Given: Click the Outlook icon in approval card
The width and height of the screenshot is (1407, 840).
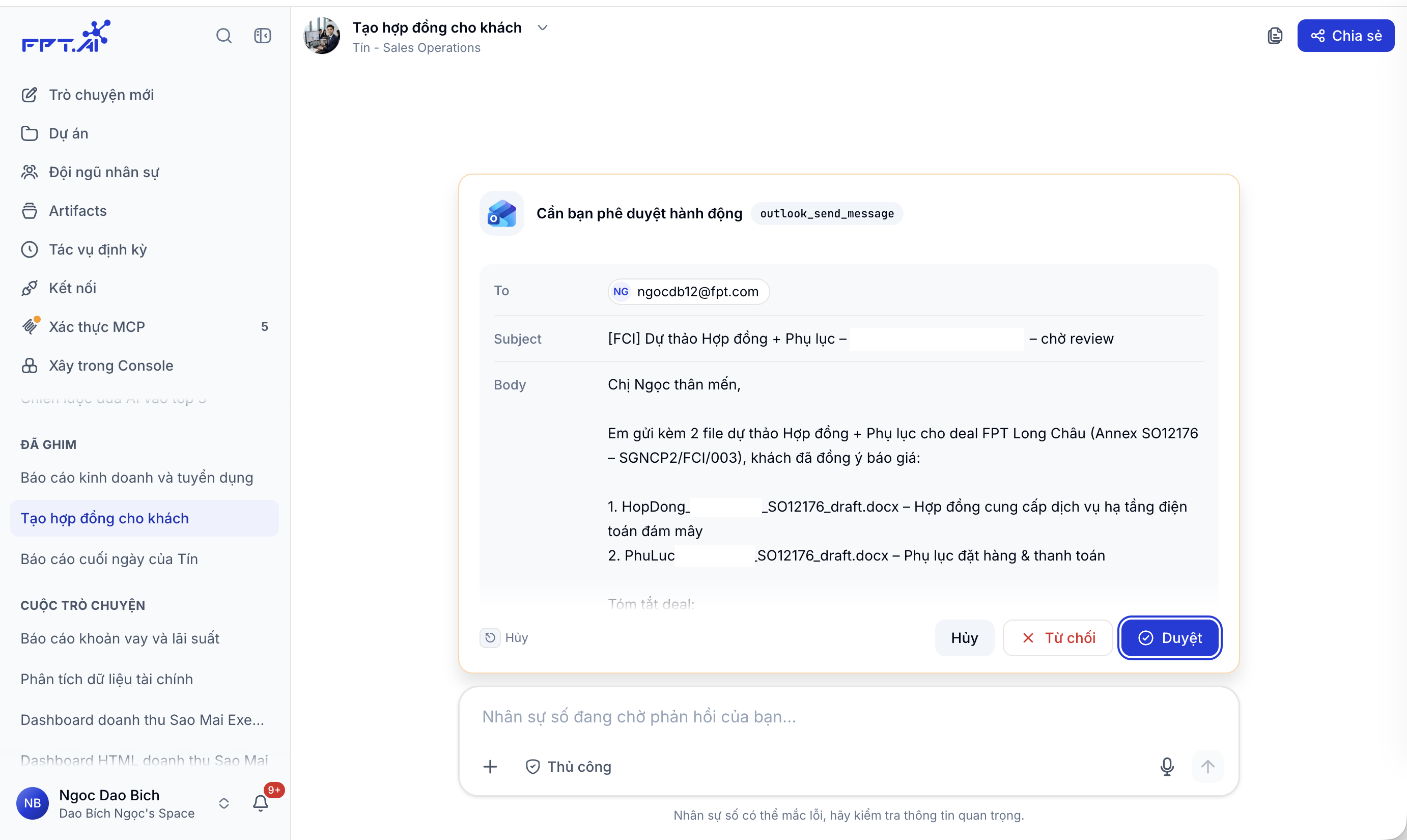Looking at the screenshot, I should click(x=501, y=213).
